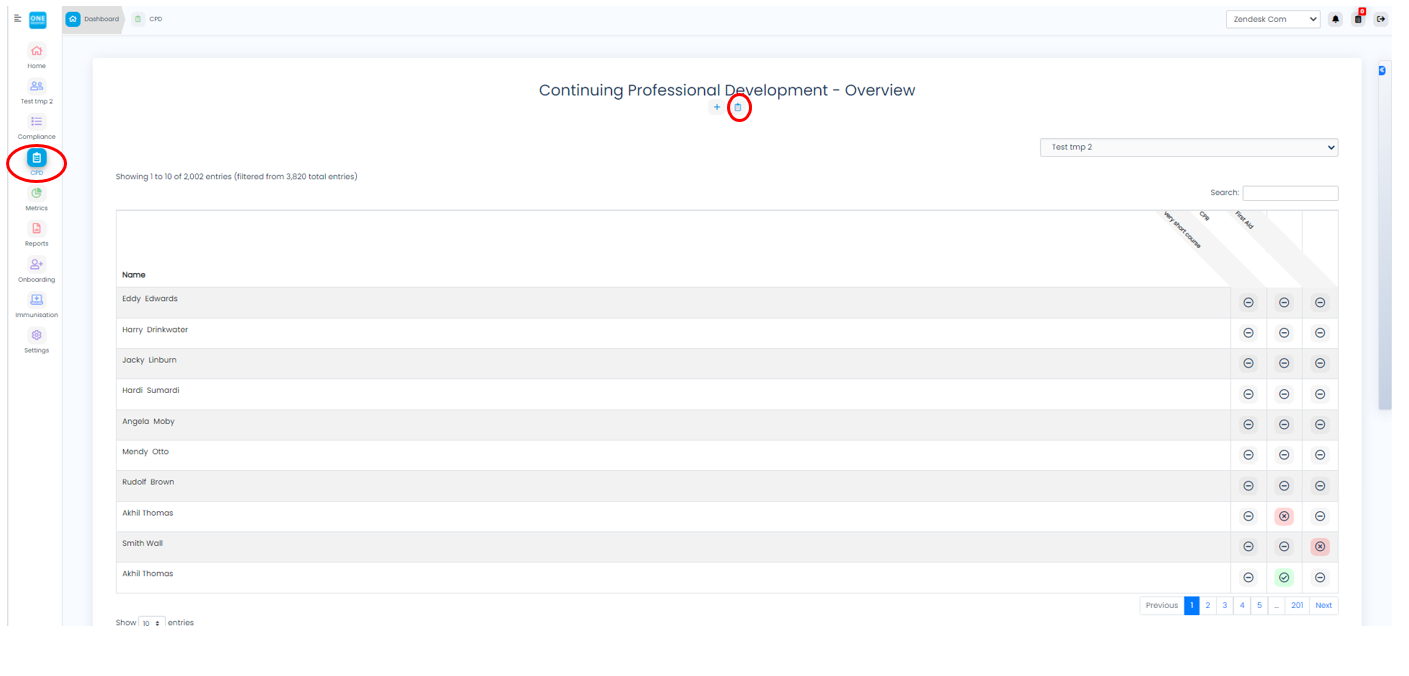Open the clipboard icon with red badge
This screenshot has width=1409, height=676.
[1358, 19]
